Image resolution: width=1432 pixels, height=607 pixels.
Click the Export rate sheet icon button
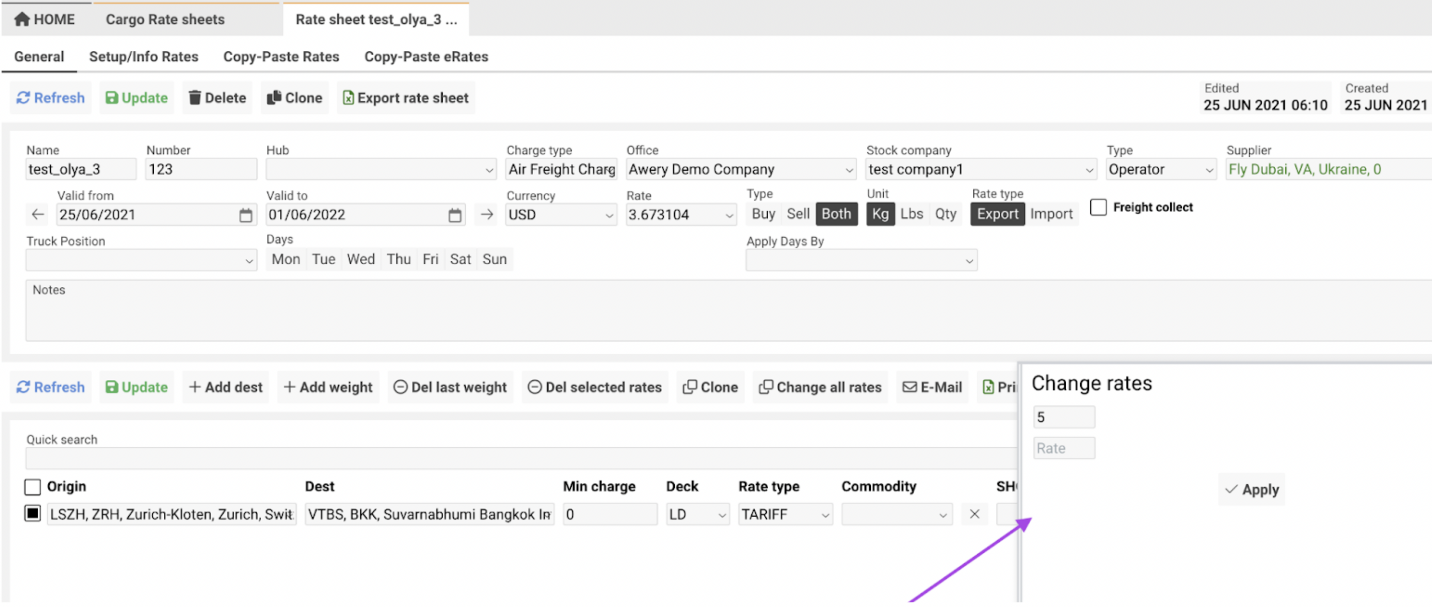tap(405, 98)
